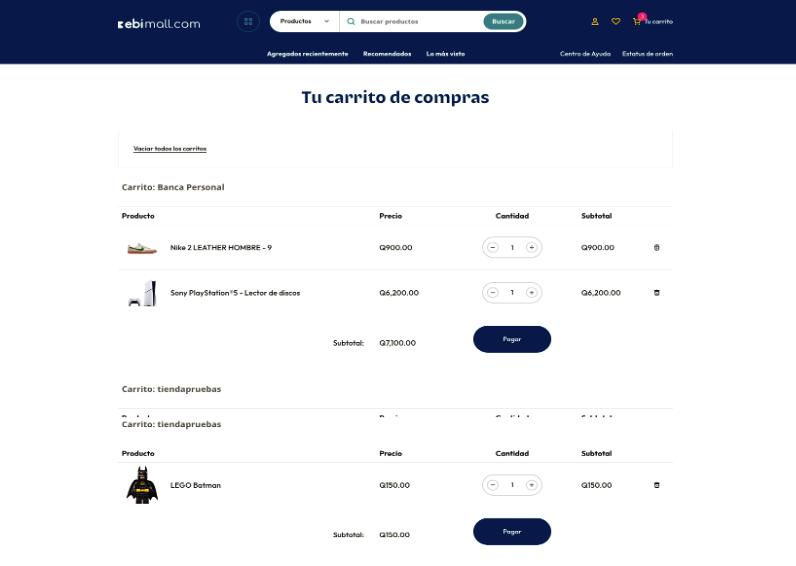796x566 pixels.
Task: Delete LEGO Batman with trash icon
Action: pyautogui.click(x=656, y=485)
